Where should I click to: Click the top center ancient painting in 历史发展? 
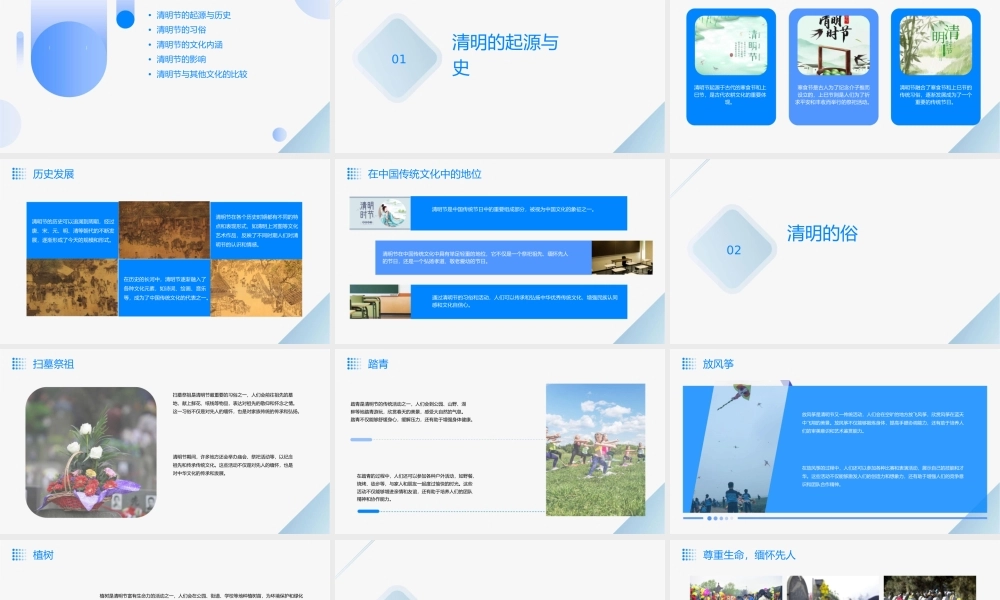coord(165,230)
